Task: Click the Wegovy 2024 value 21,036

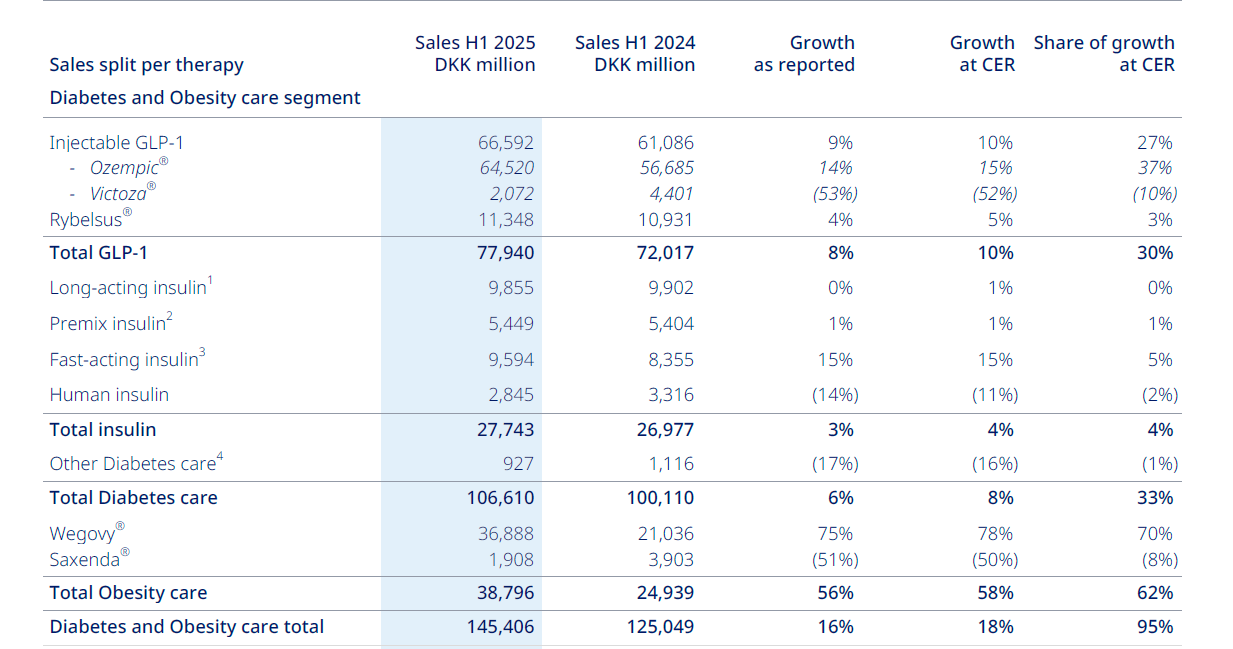Action: [666, 535]
